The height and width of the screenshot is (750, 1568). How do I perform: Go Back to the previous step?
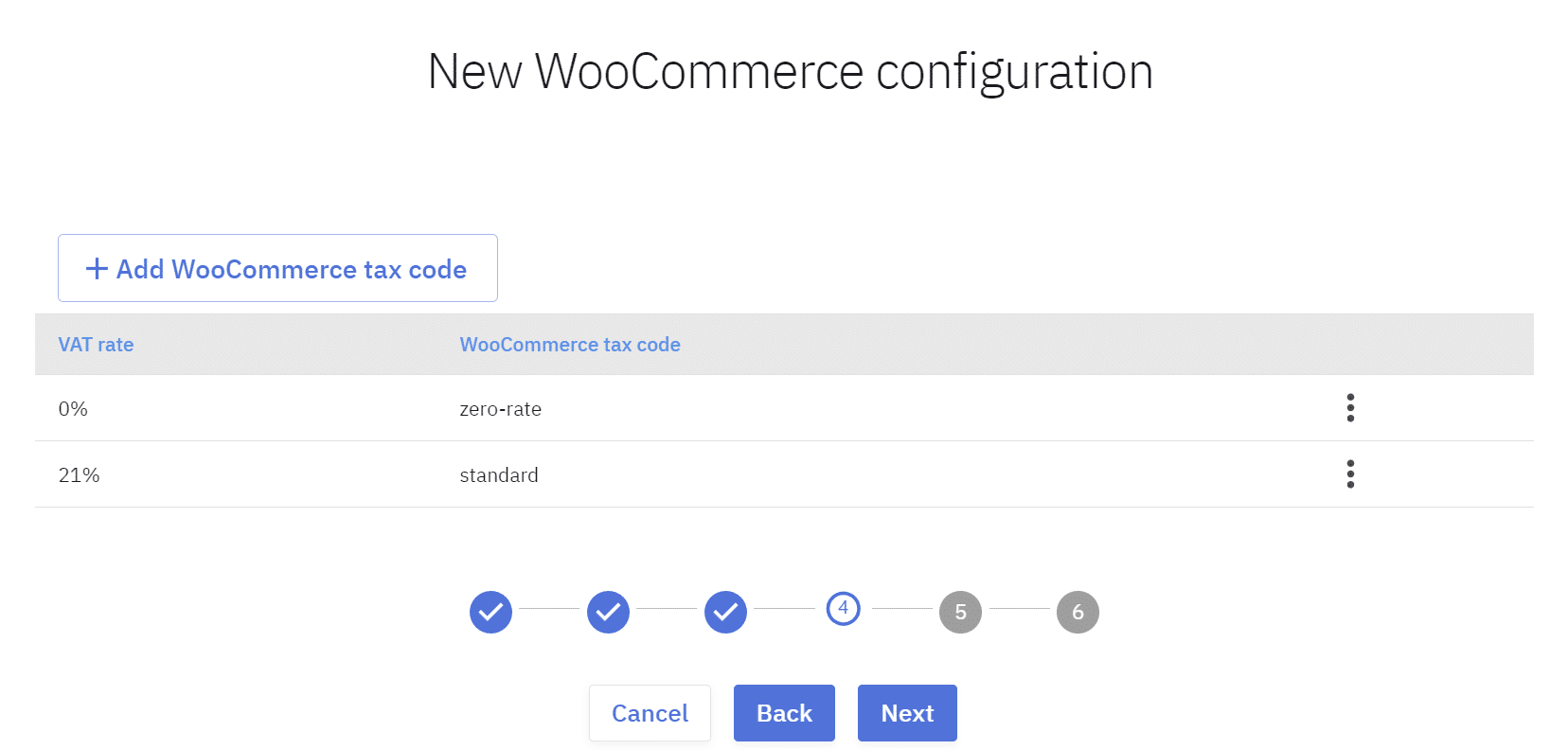(x=784, y=713)
